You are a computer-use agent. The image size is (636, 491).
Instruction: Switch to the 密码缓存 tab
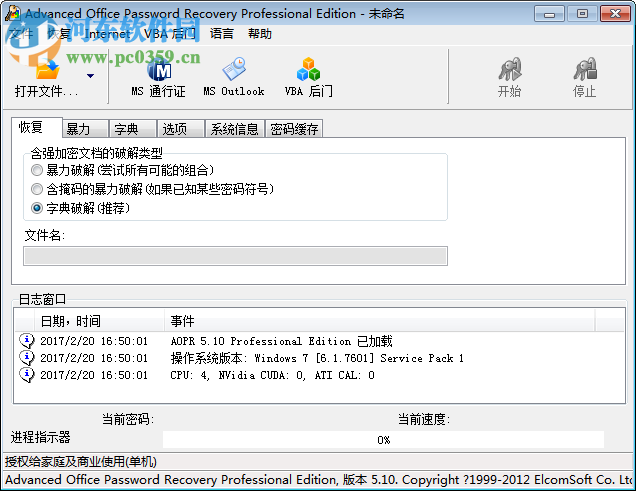(x=294, y=129)
